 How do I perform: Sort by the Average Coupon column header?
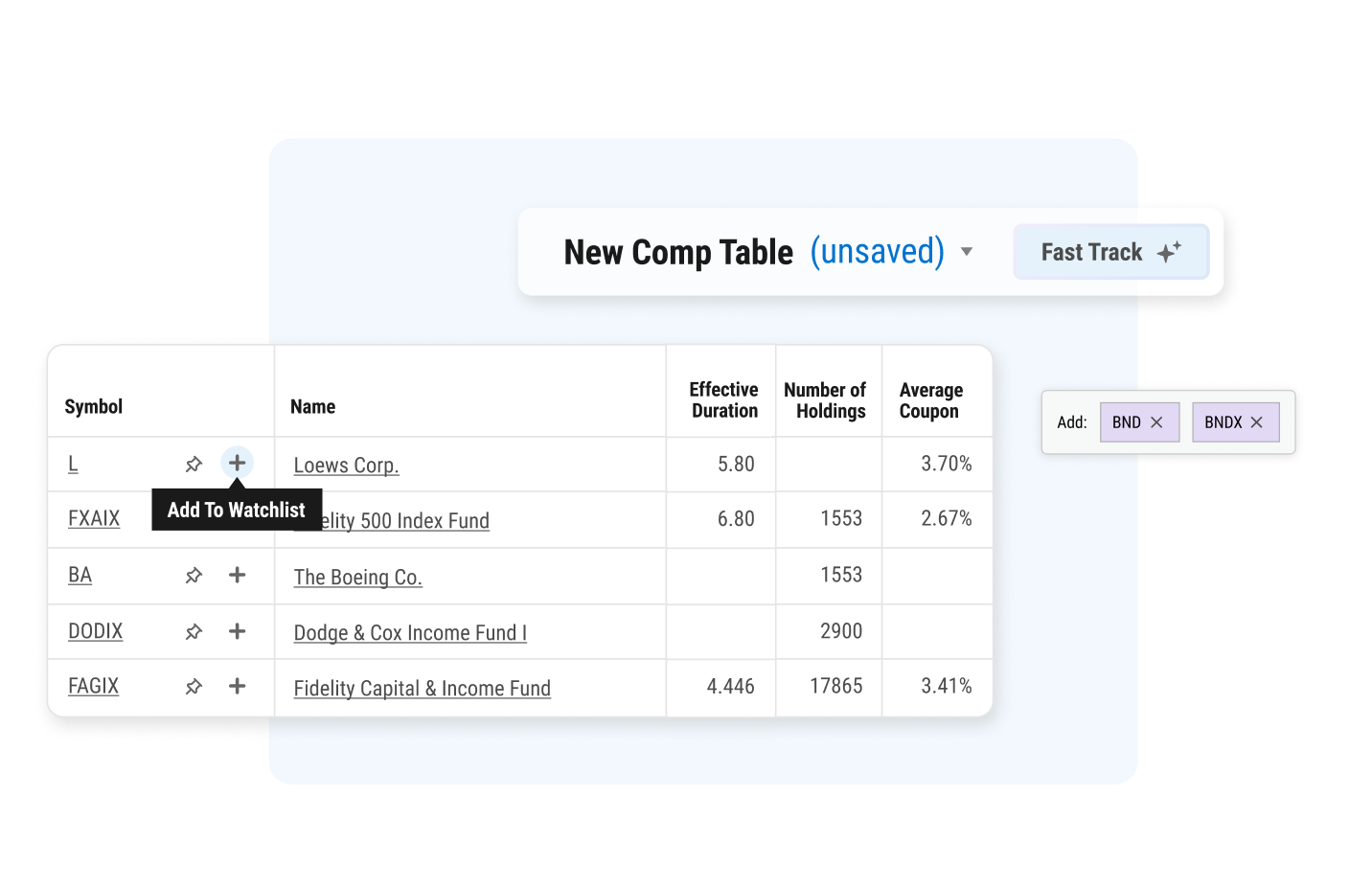click(930, 400)
